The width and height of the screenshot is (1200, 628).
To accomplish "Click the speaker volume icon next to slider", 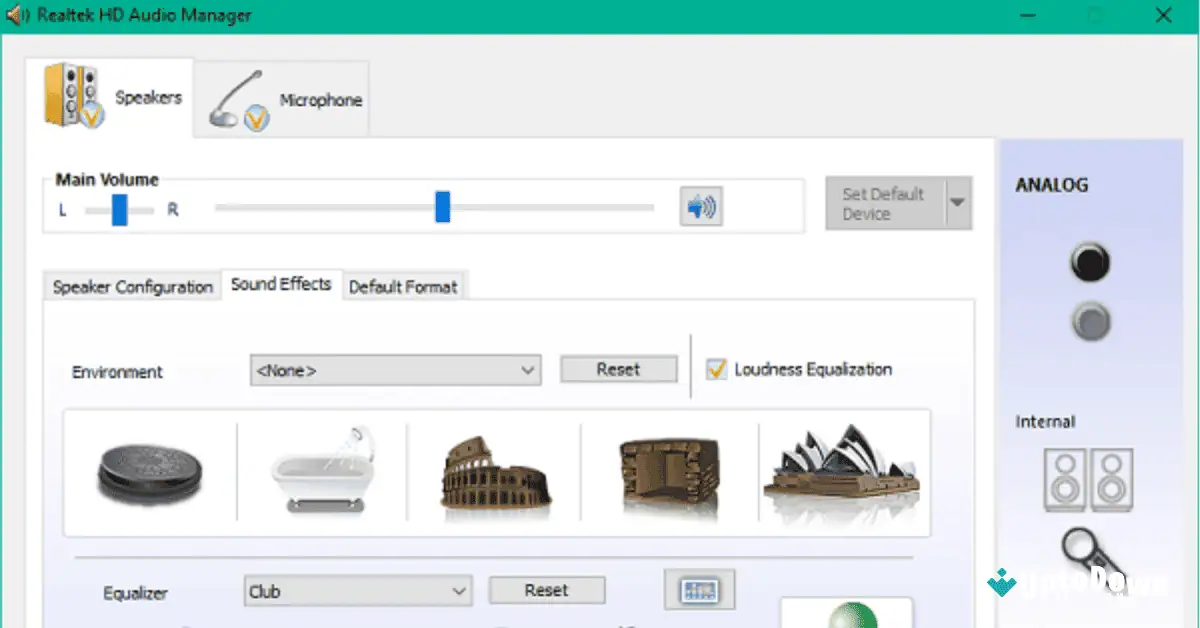I will [x=701, y=206].
